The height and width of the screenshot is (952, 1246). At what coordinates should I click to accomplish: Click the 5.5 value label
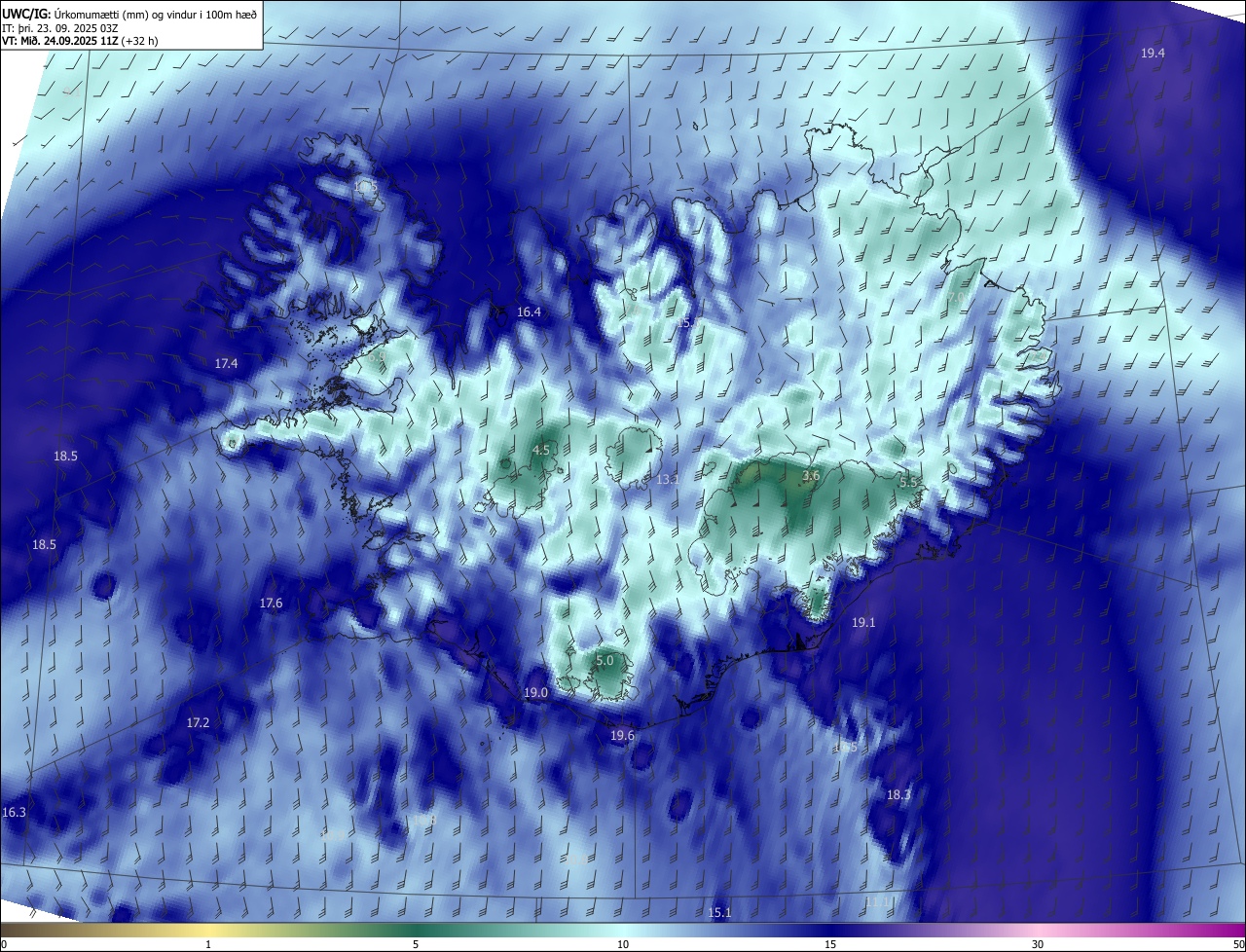[x=907, y=483]
